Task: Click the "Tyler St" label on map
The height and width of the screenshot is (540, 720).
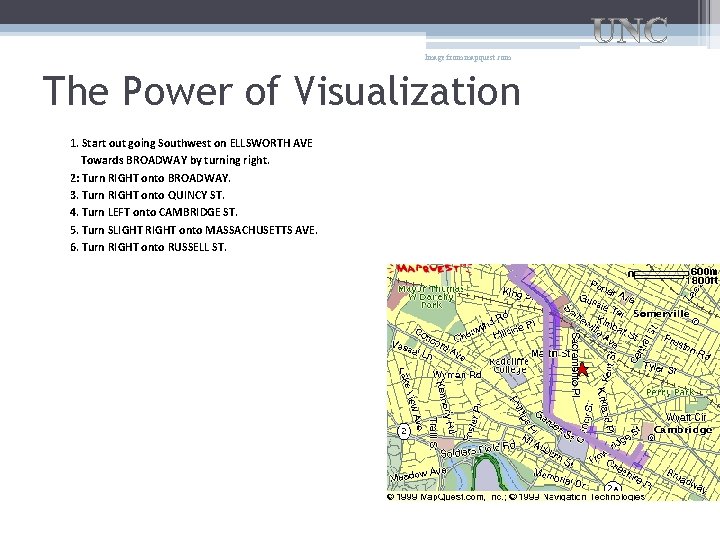Action: click(660, 367)
